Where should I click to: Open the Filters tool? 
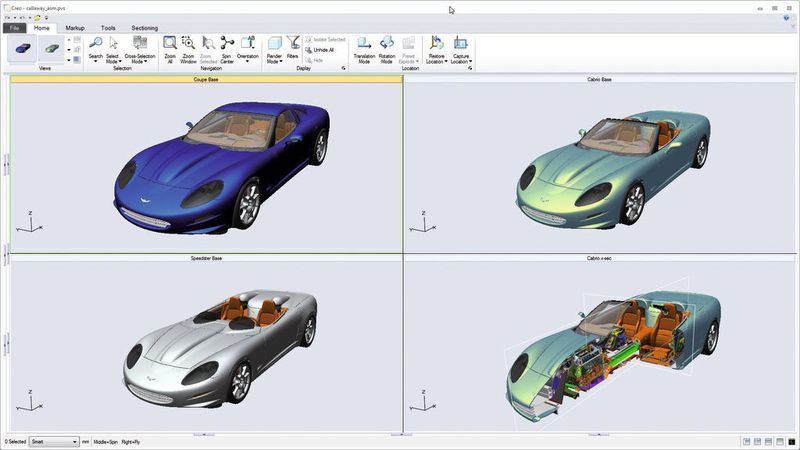click(x=293, y=44)
